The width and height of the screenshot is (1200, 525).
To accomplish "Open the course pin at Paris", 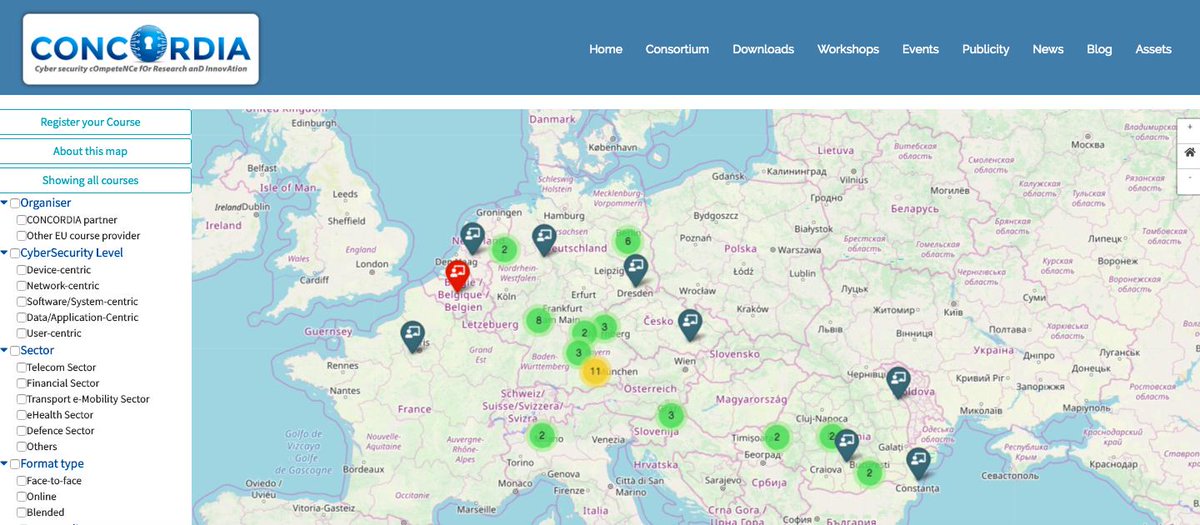I will (413, 336).
